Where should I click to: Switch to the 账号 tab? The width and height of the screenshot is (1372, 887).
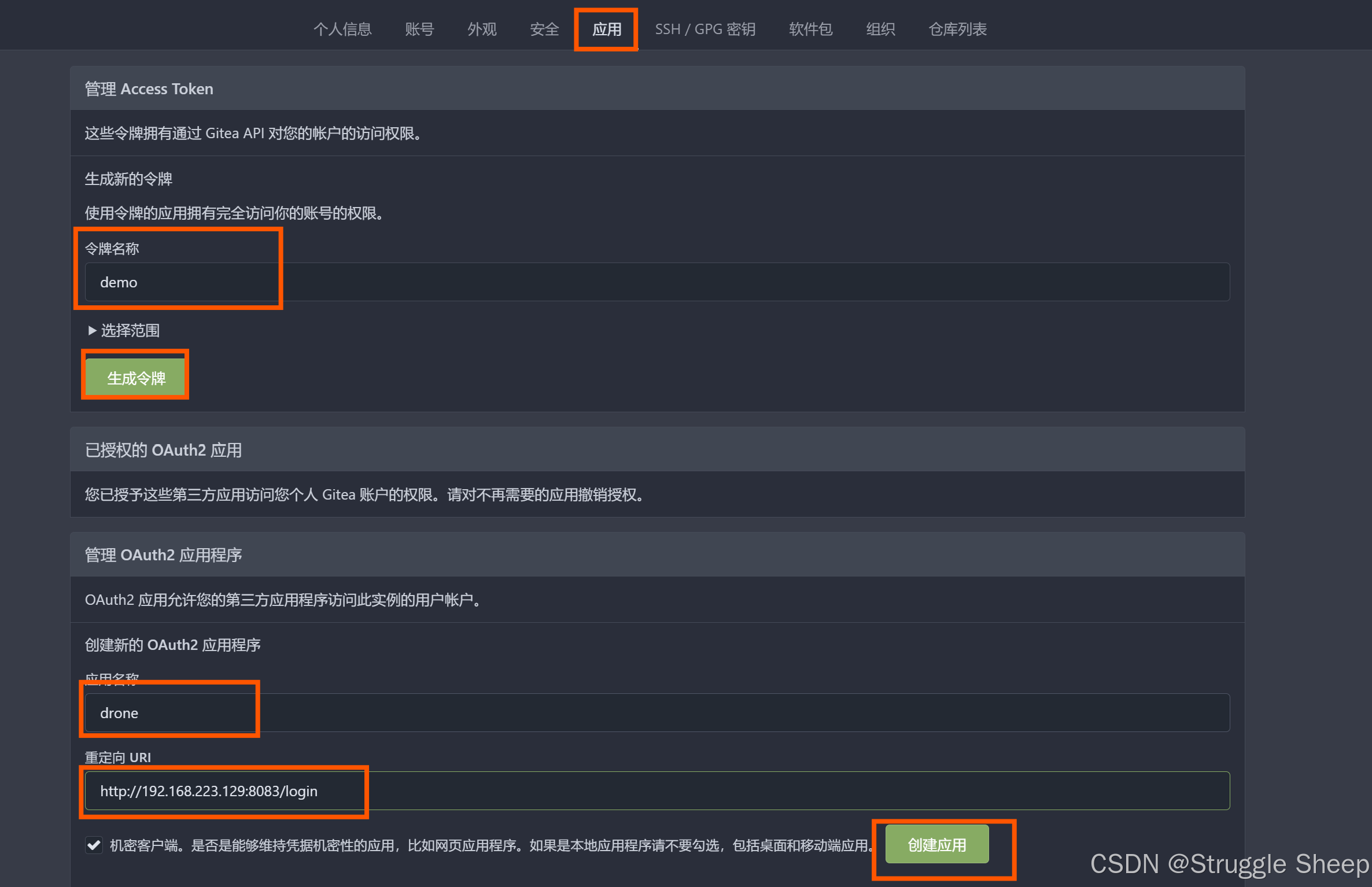click(x=419, y=29)
